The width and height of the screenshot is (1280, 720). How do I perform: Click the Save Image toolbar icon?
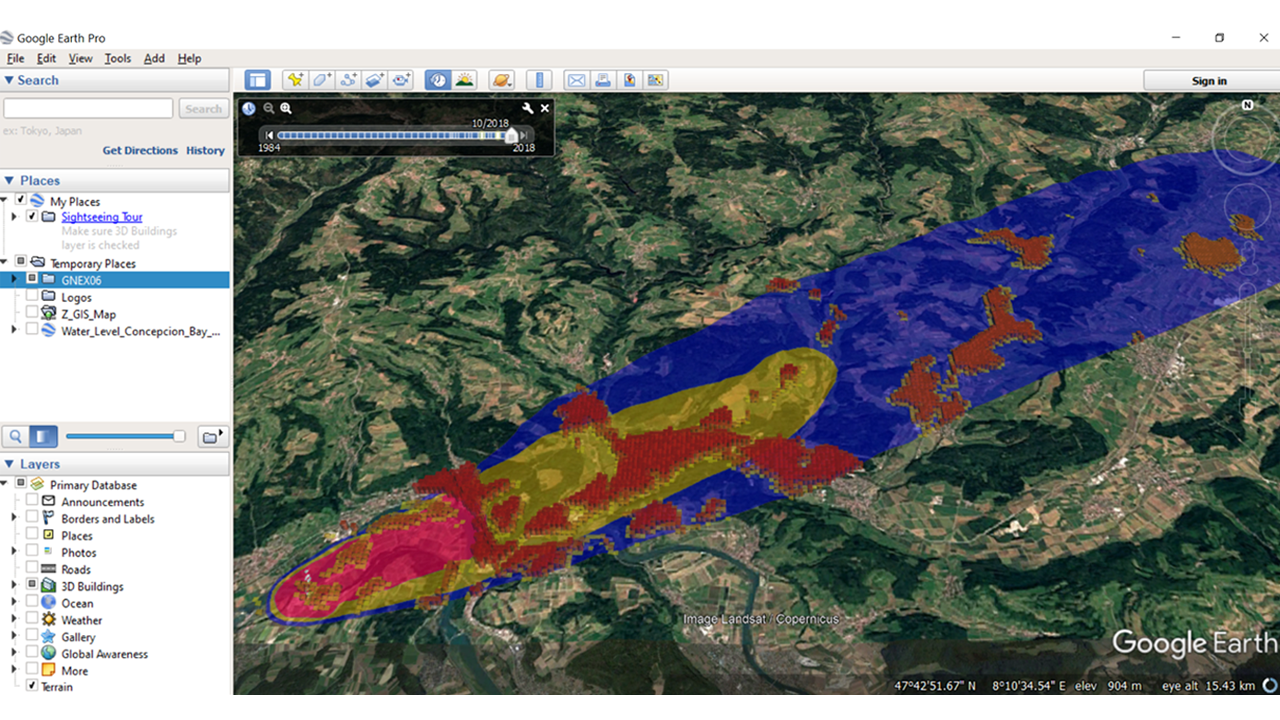click(x=629, y=80)
